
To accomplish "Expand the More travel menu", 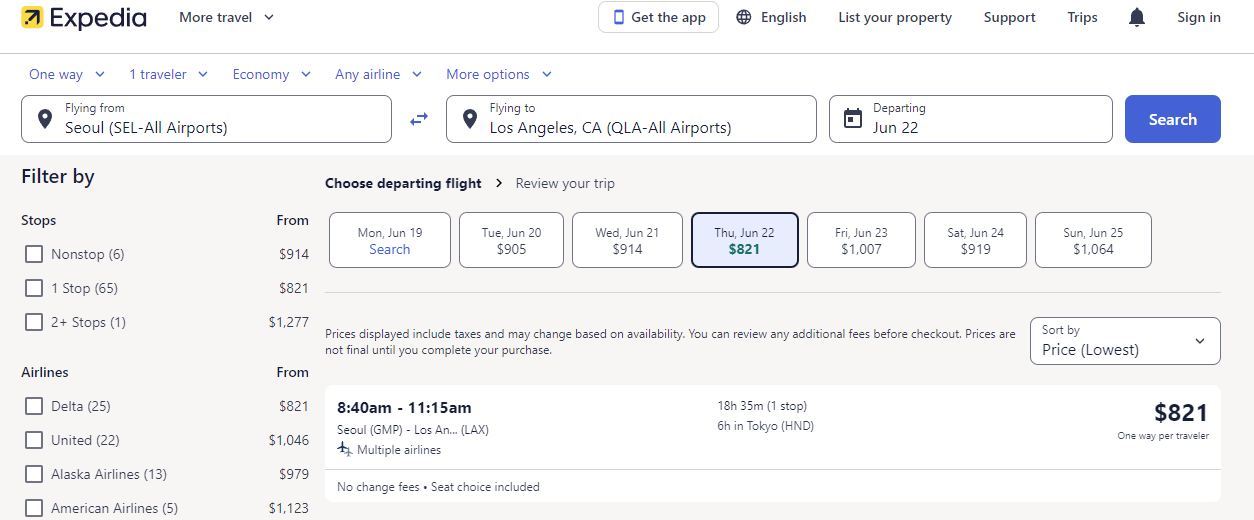I will tap(226, 17).
